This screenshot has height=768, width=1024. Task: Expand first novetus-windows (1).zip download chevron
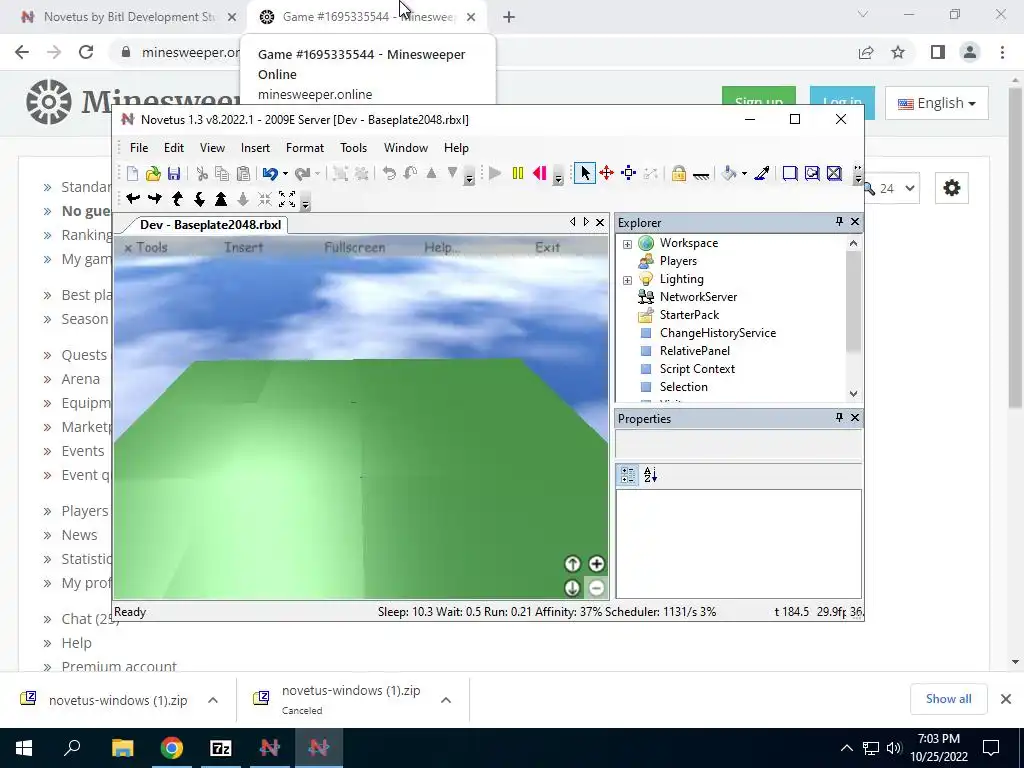tap(213, 700)
